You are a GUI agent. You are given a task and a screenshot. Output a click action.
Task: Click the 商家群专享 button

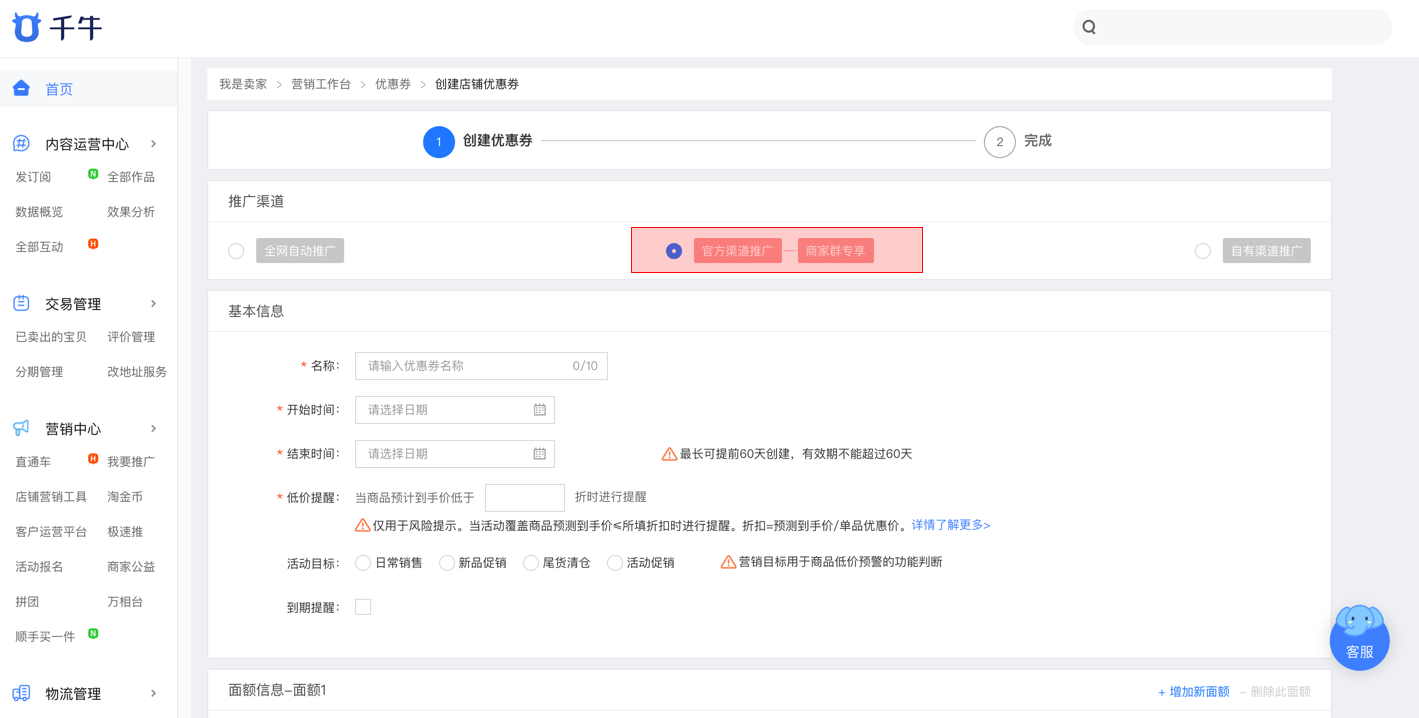(836, 251)
